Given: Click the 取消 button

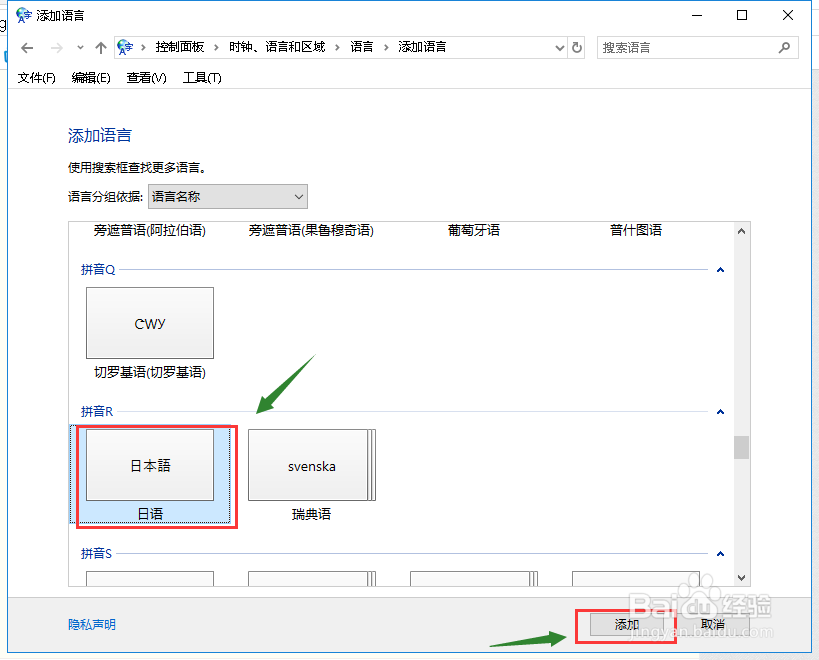Looking at the screenshot, I should [x=716, y=623].
